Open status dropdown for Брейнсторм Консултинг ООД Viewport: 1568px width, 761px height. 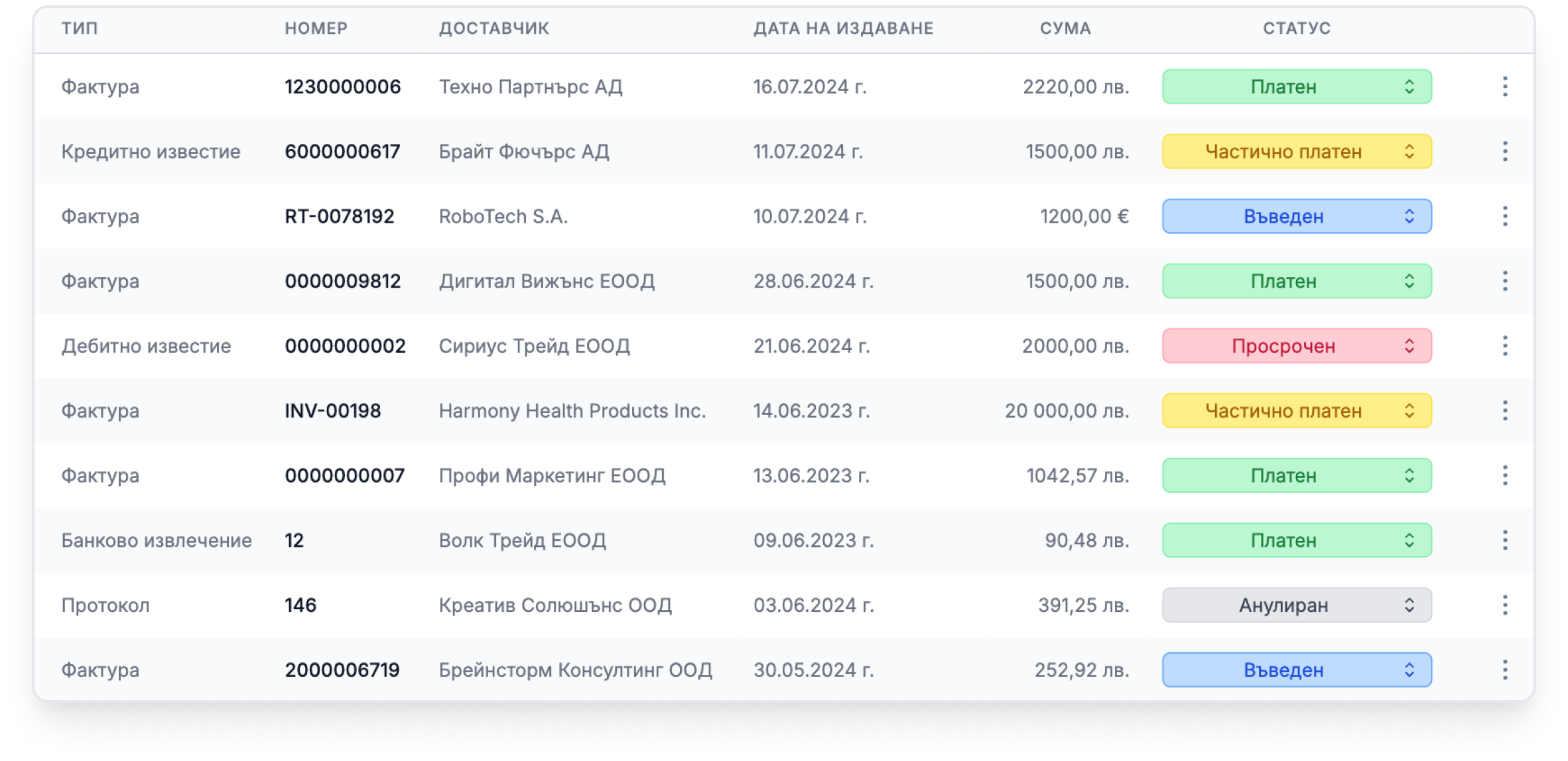(1297, 670)
